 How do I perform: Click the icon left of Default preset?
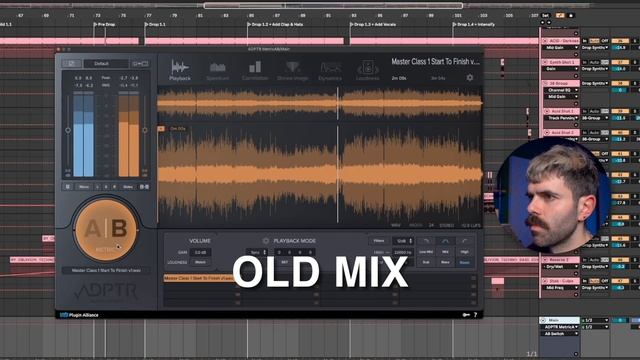[x=71, y=64]
